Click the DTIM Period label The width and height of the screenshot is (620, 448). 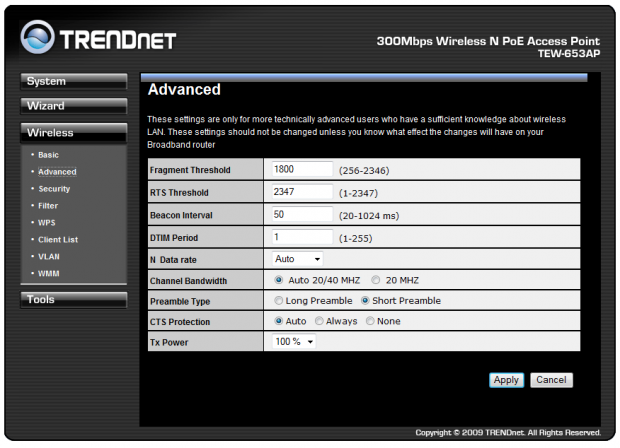pyautogui.click(x=174, y=238)
